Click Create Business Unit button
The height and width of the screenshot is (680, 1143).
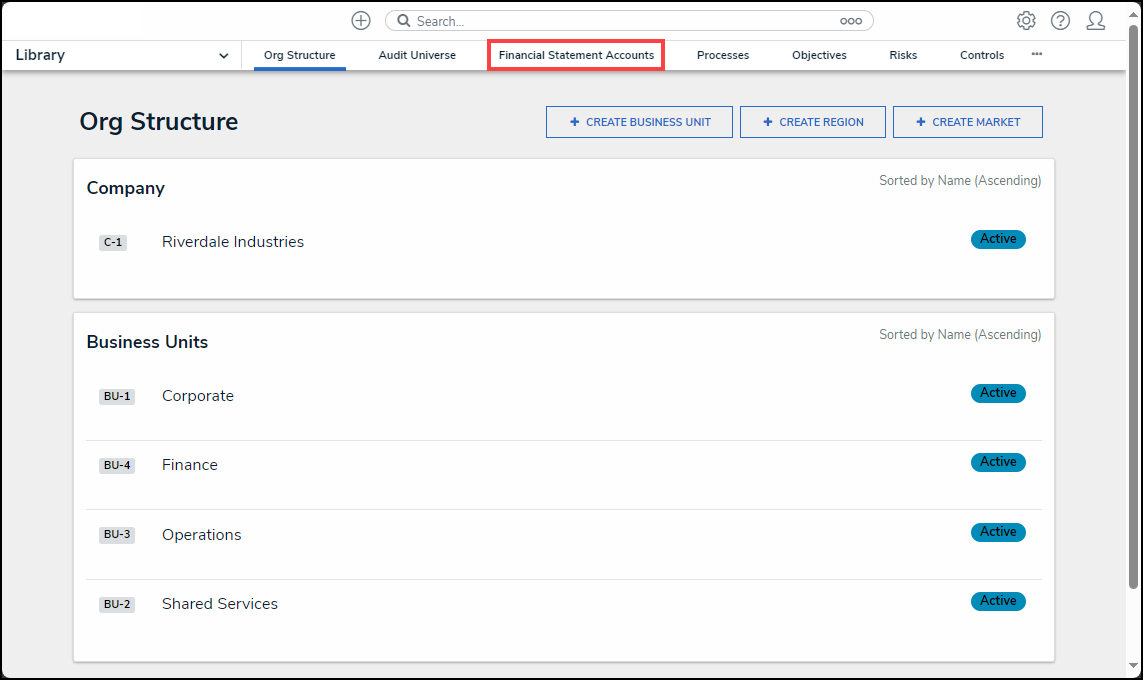[x=639, y=122]
